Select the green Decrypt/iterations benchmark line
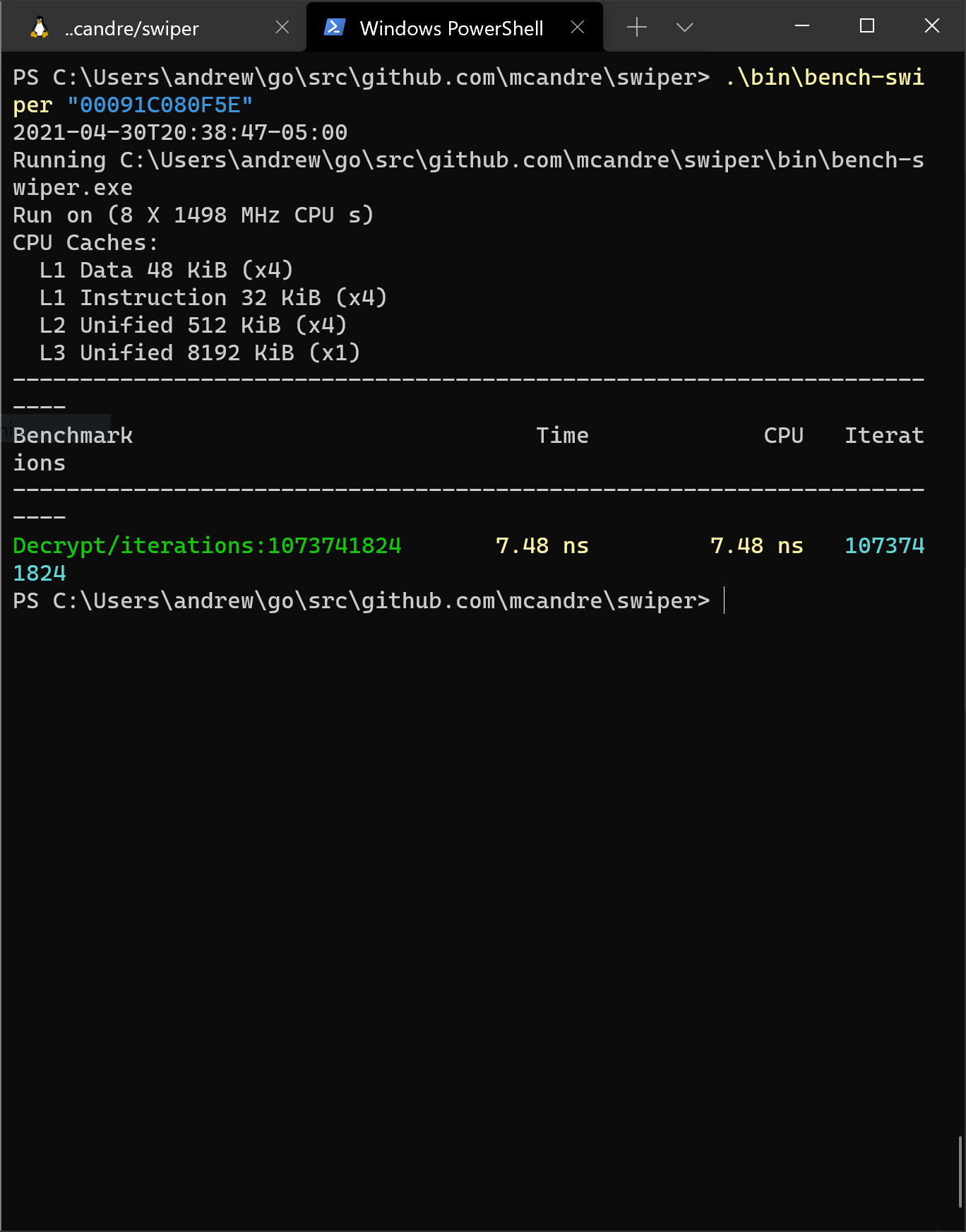This screenshot has height=1232, width=966. 207,545
